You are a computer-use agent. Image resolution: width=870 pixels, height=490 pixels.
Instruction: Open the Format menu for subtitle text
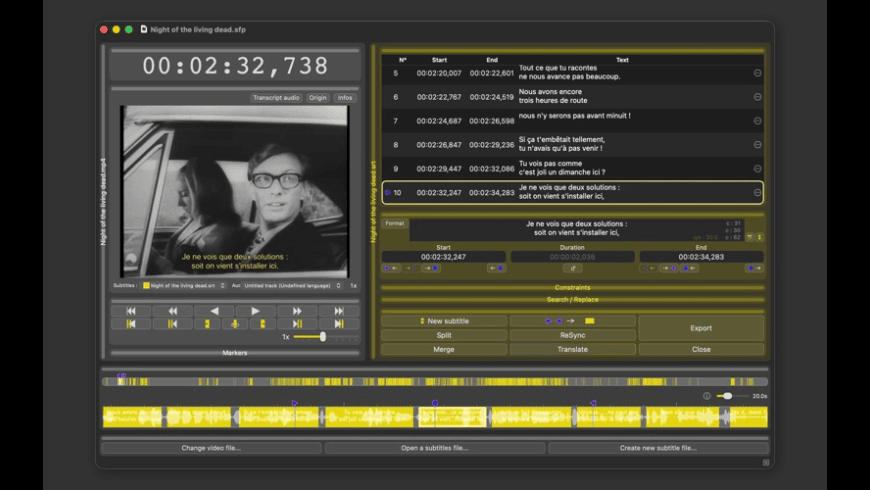coord(394,223)
